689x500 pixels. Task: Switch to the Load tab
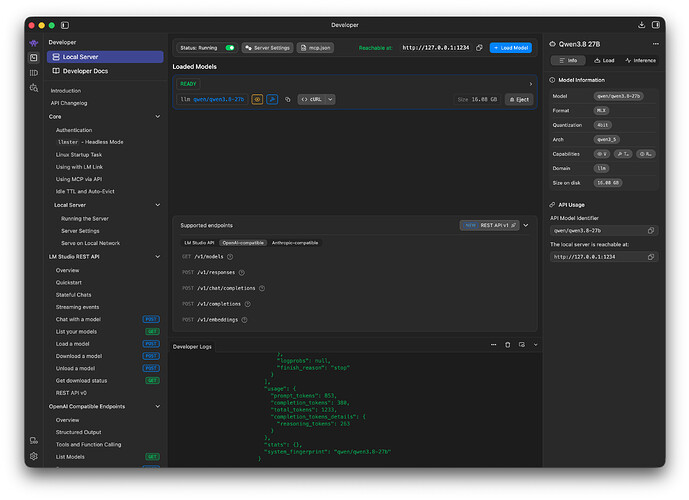[604, 61]
